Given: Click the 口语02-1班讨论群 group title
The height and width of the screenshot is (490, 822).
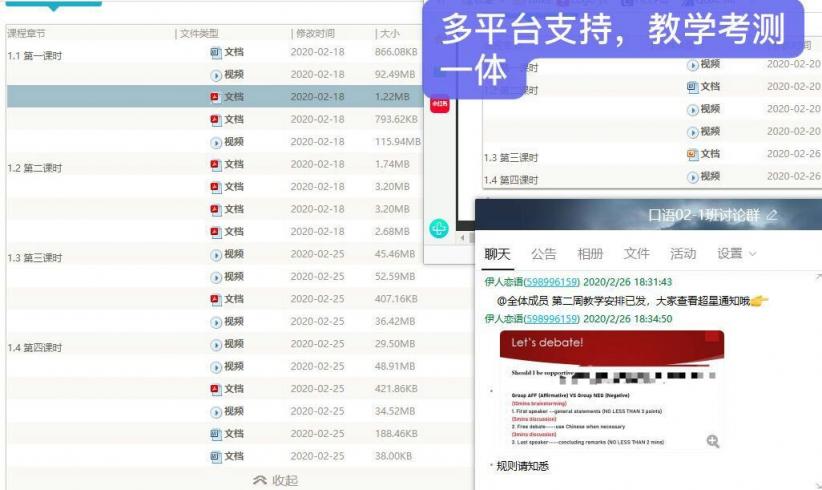Looking at the screenshot, I should click(704, 215).
